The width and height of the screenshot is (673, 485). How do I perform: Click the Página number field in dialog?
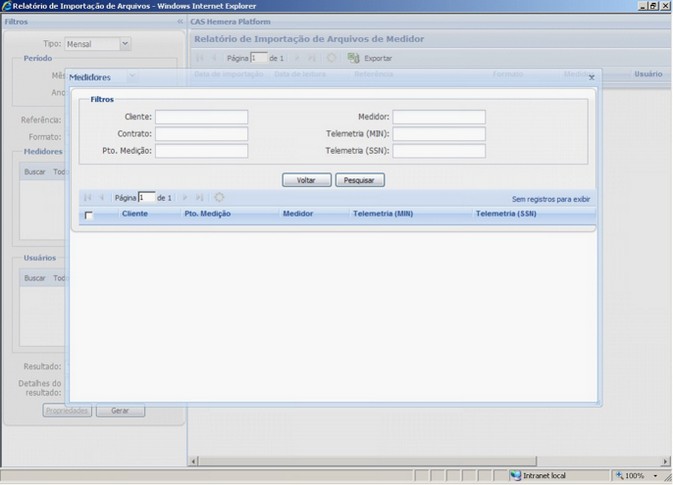click(147, 198)
